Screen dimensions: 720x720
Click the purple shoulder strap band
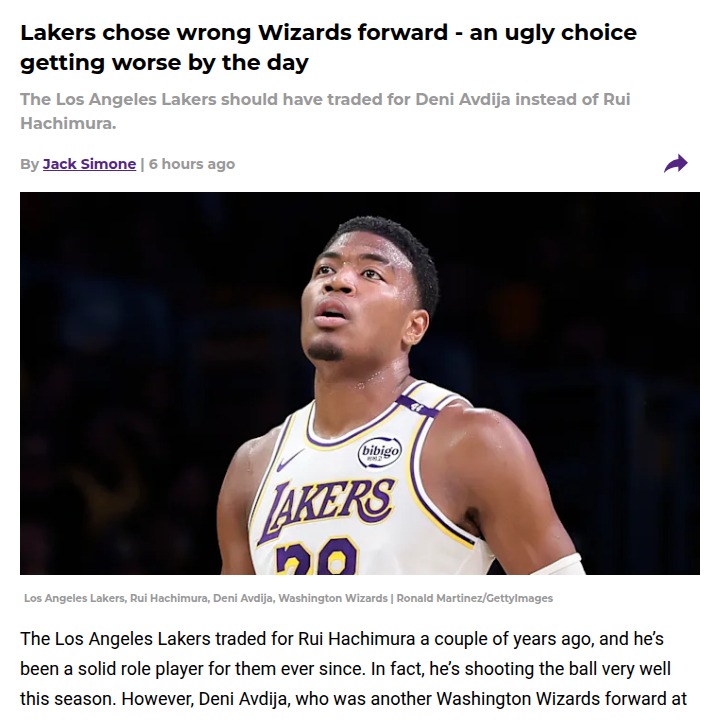(418, 406)
